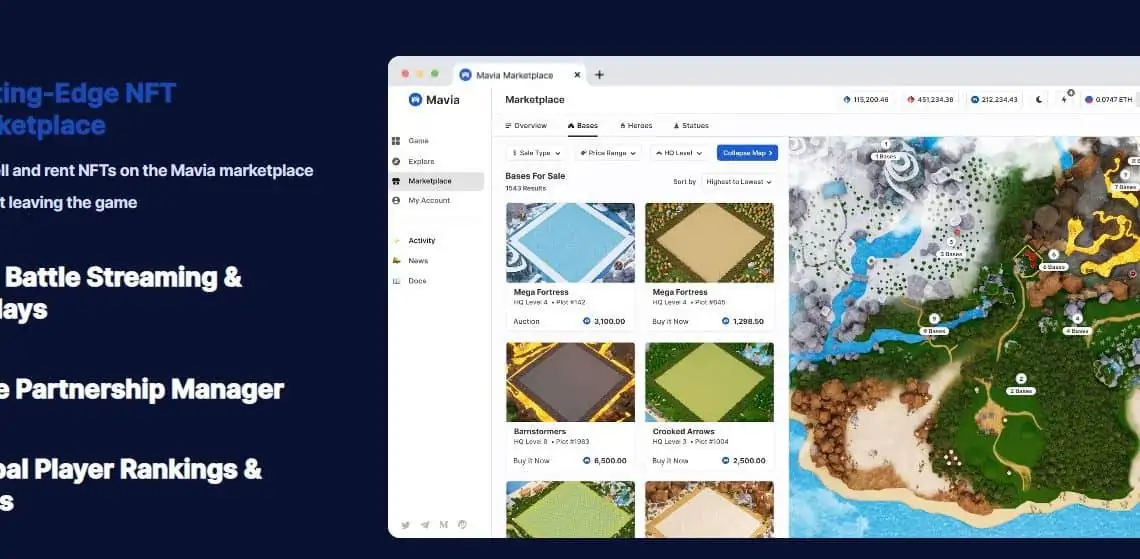
Task: Select map marker 5 with 3 Bases
Action: (x=951, y=248)
